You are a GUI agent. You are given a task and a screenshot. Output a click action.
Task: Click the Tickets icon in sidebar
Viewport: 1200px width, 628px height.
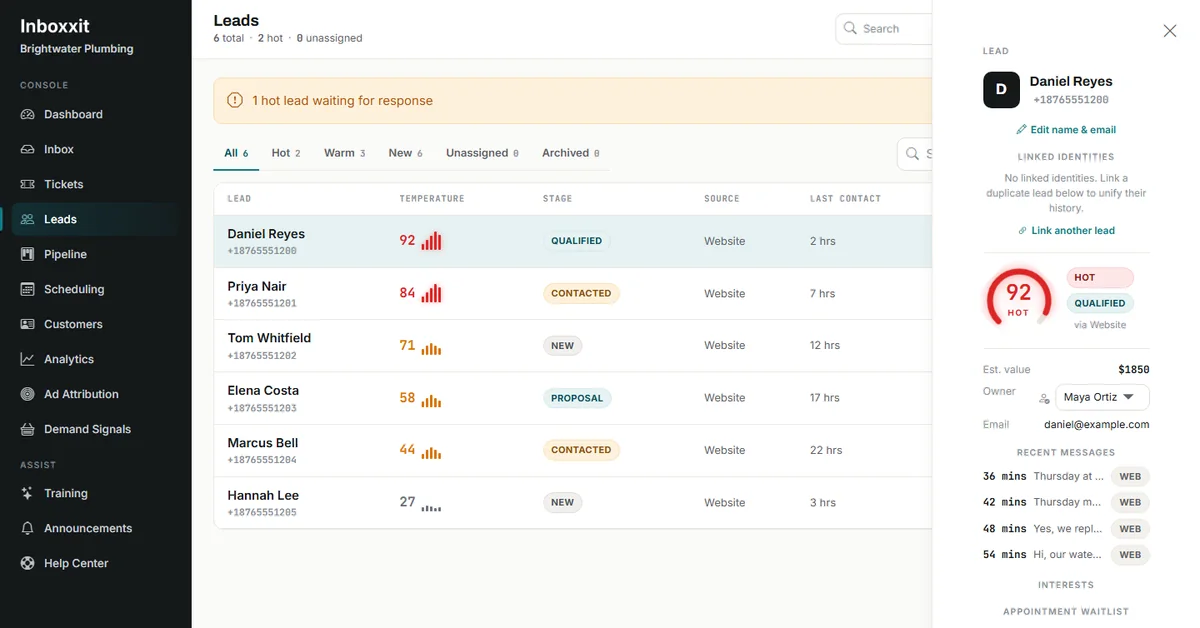coord(28,184)
